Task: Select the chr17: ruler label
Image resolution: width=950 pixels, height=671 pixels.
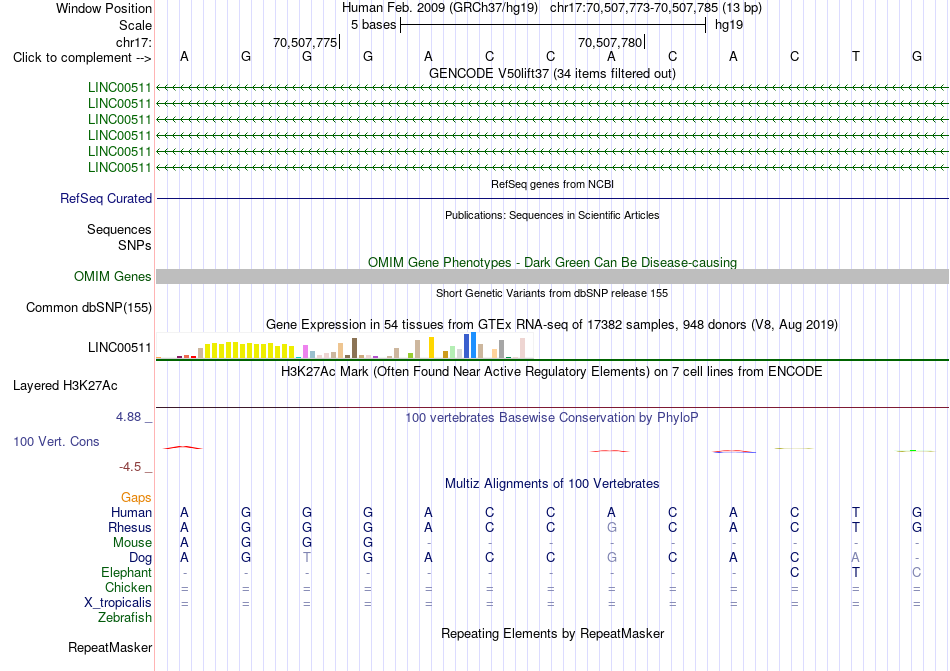Action: 133,42
